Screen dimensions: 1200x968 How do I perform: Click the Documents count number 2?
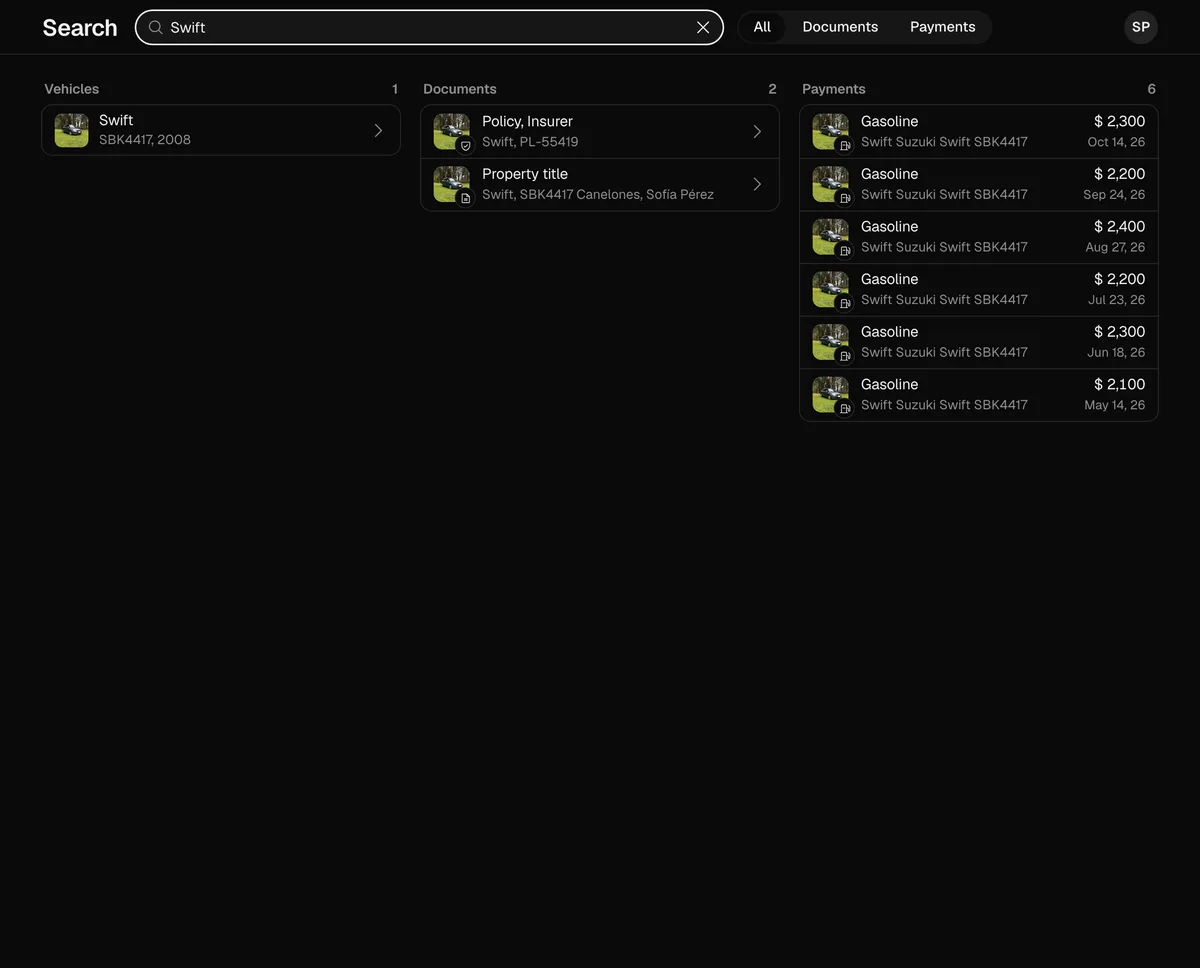point(772,89)
